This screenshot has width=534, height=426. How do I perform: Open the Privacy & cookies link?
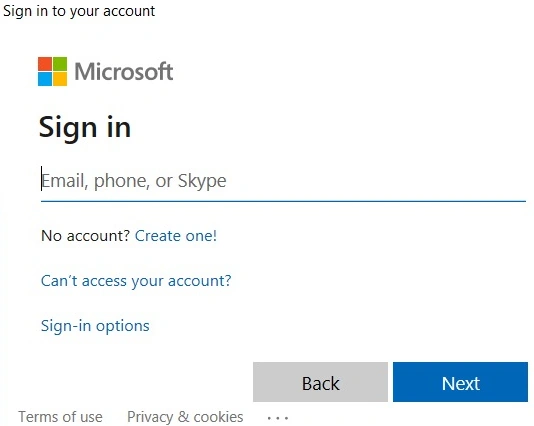[x=185, y=417]
